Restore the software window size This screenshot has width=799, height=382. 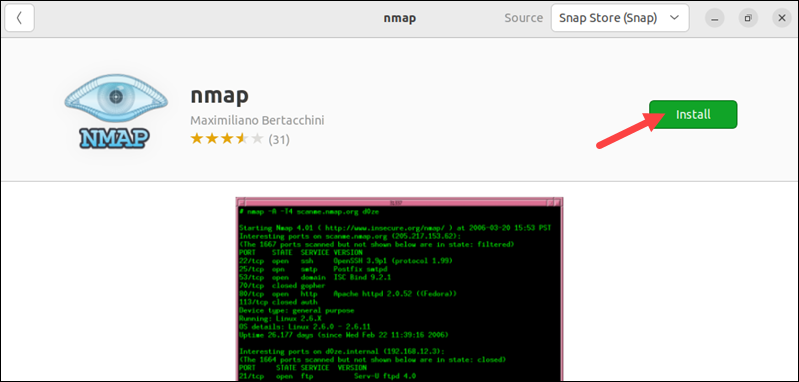(748, 18)
